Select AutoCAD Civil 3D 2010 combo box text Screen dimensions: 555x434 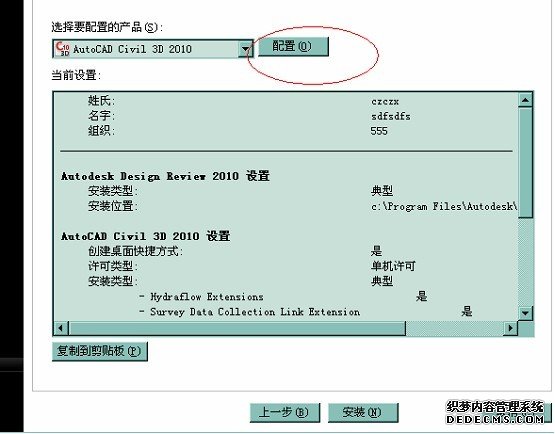(x=132, y=49)
